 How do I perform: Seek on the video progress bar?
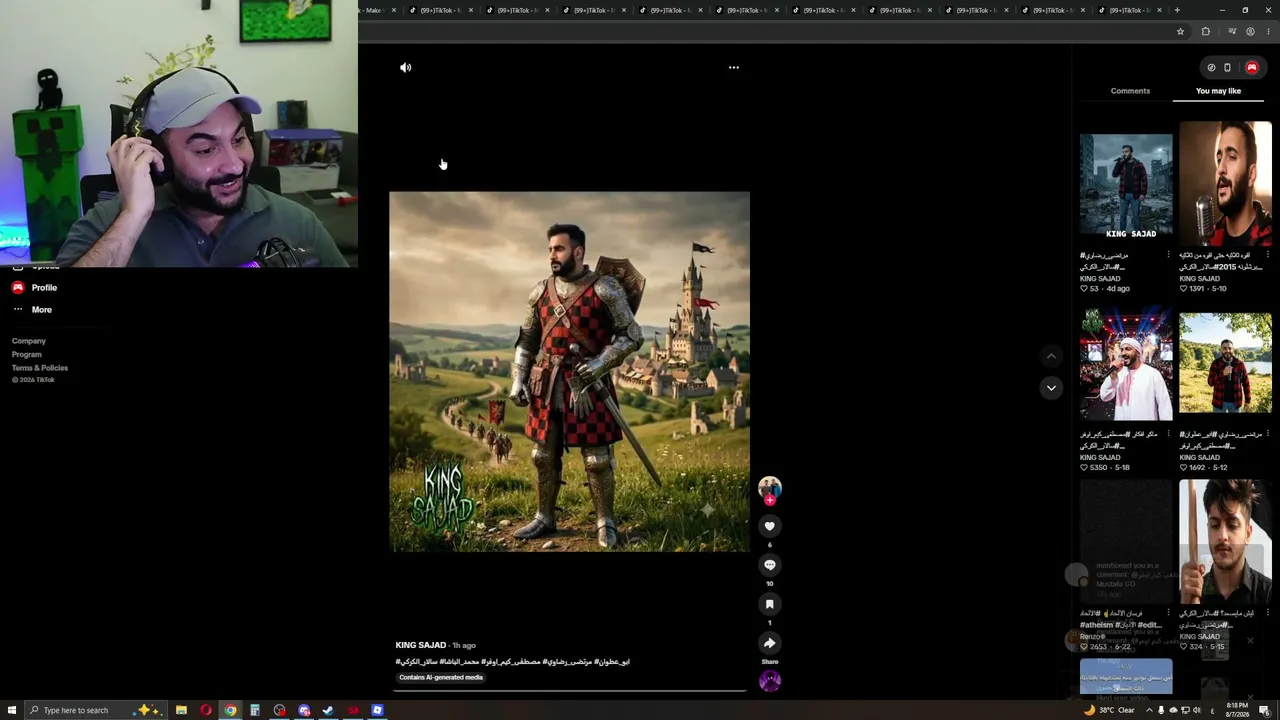pos(569,690)
